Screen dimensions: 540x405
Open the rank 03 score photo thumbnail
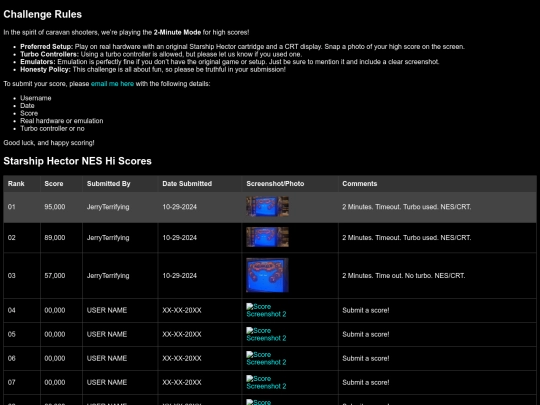point(267,275)
